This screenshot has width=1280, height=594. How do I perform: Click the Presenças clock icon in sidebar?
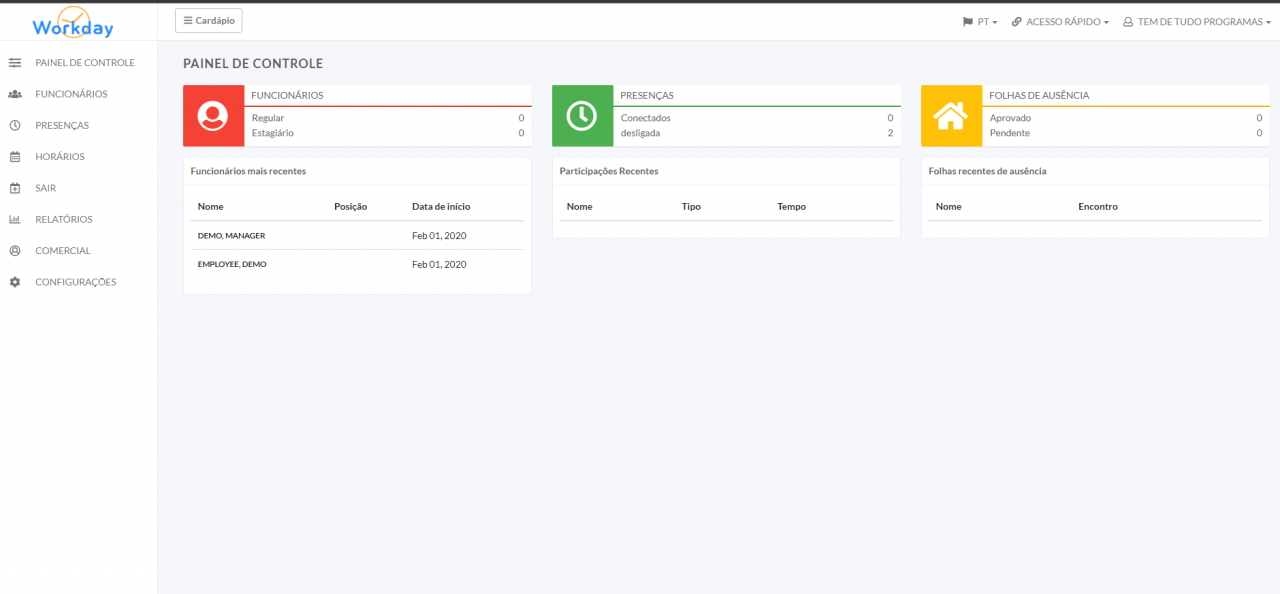pyautogui.click(x=15, y=126)
